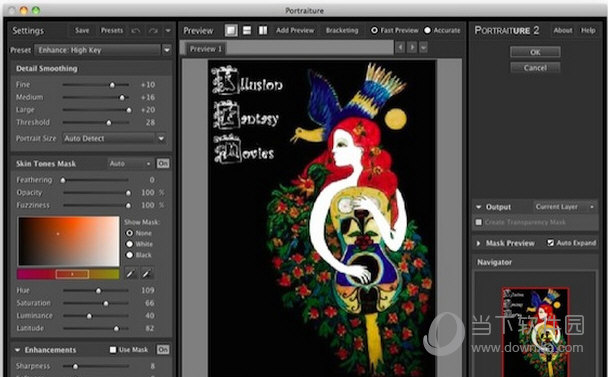Pick the subtract-color eyedropper tool
Screen dimensions: 608x377
147,274
